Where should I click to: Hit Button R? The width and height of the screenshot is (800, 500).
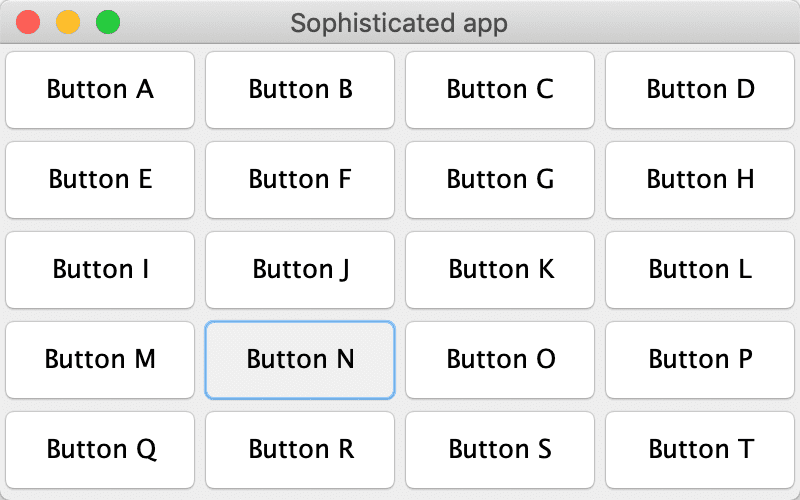(x=300, y=450)
